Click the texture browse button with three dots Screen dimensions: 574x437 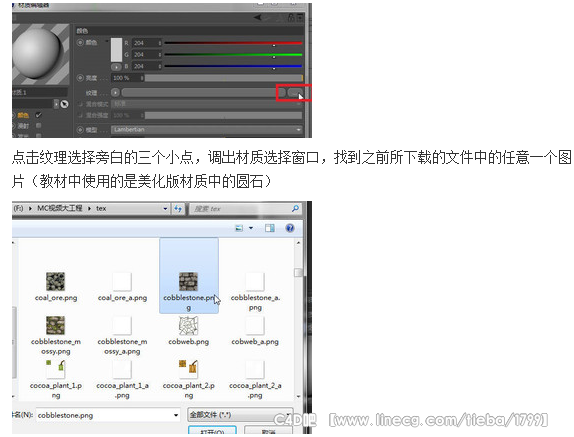(x=295, y=93)
